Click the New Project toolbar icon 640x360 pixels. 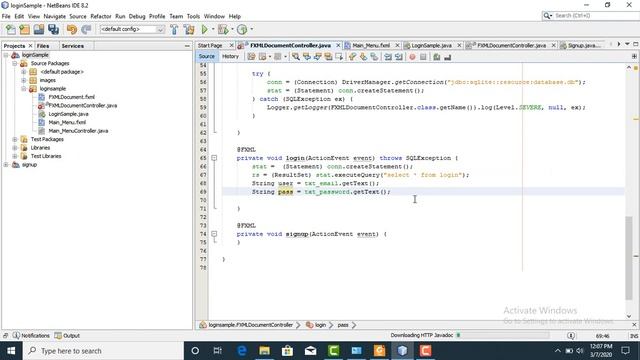click(24, 29)
